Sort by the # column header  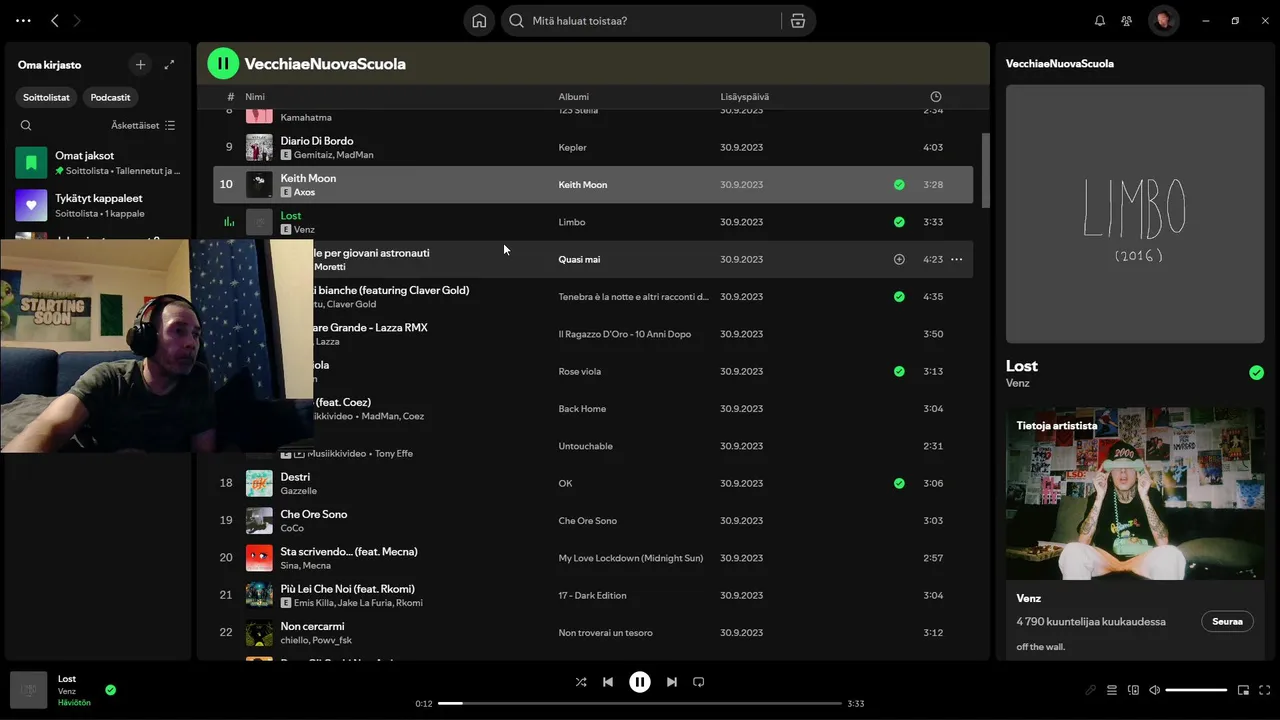(x=231, y=97)
